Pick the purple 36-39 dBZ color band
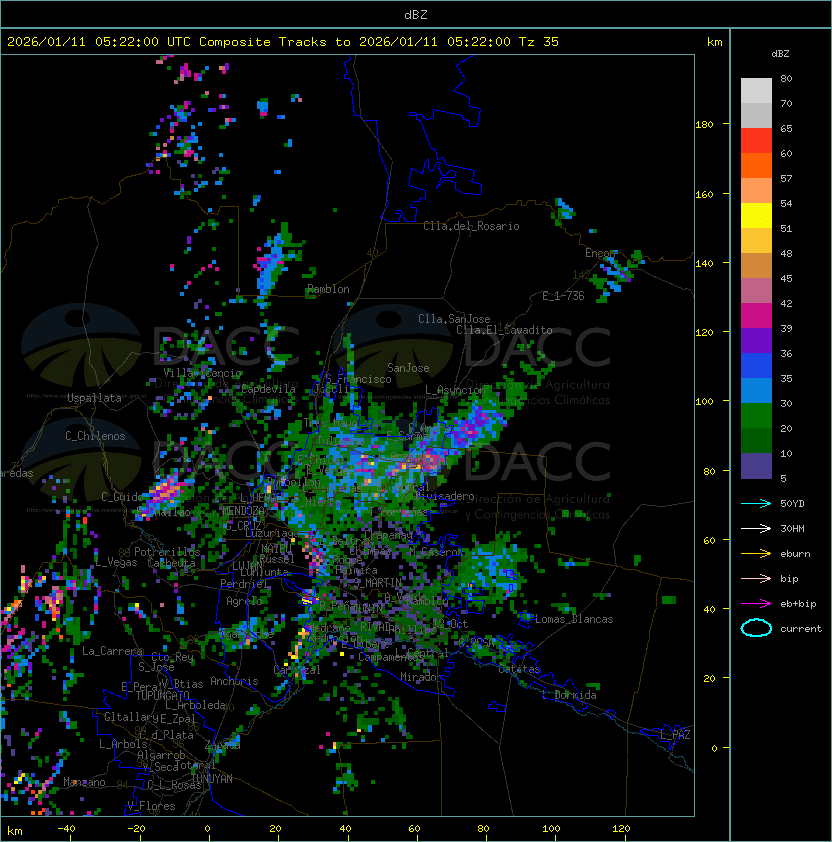The height and width of the screenshot is (842, 832). point(756,341)
